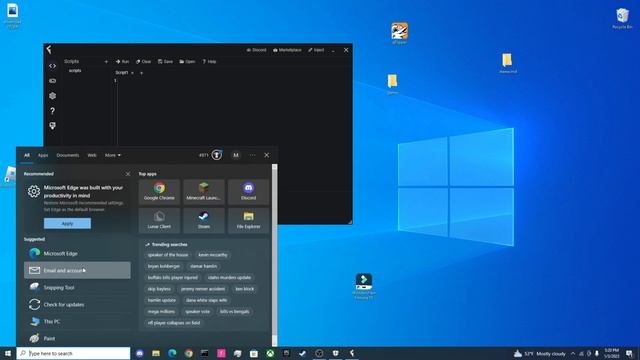Switch to the All search tab
This screenshot has height=360, width=640.
(x=27, y=155)
